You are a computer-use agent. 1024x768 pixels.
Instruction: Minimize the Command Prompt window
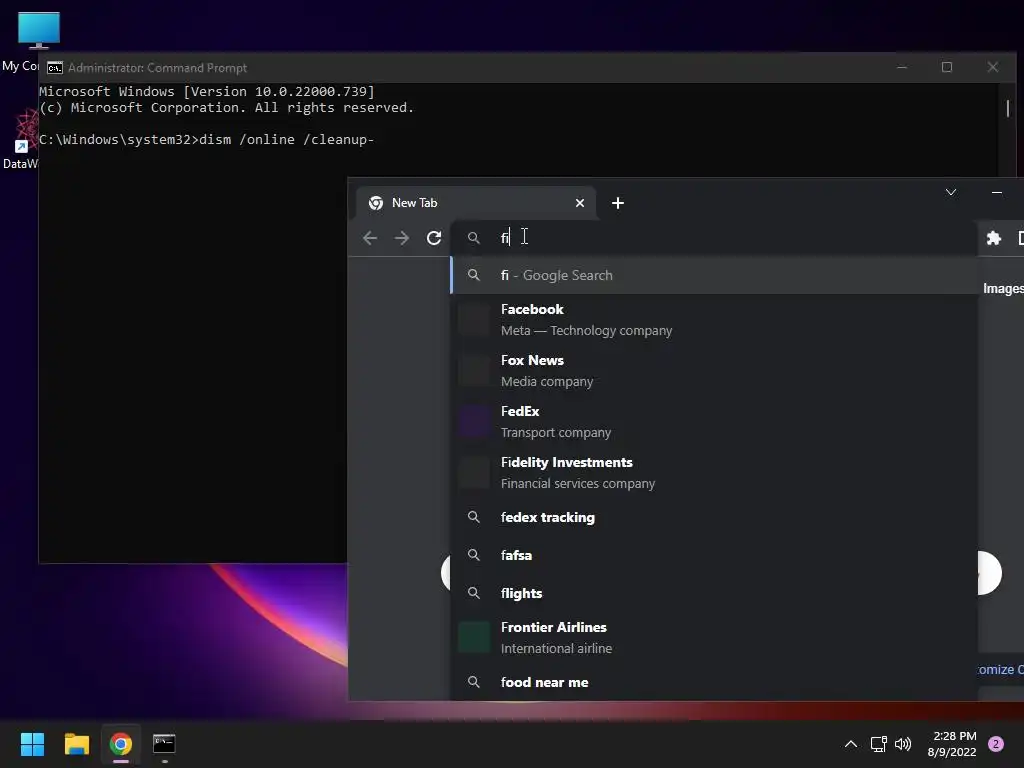(x=902, y=67)
